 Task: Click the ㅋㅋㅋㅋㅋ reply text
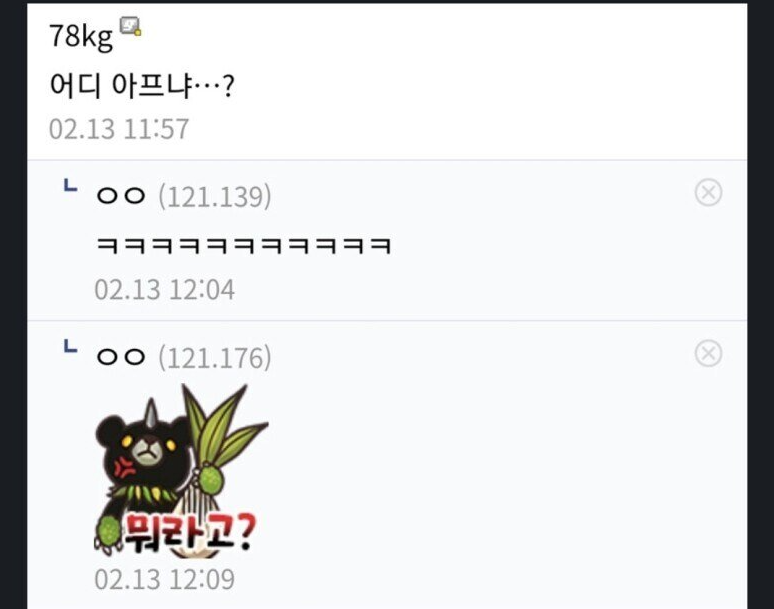[x=244, y=245]
